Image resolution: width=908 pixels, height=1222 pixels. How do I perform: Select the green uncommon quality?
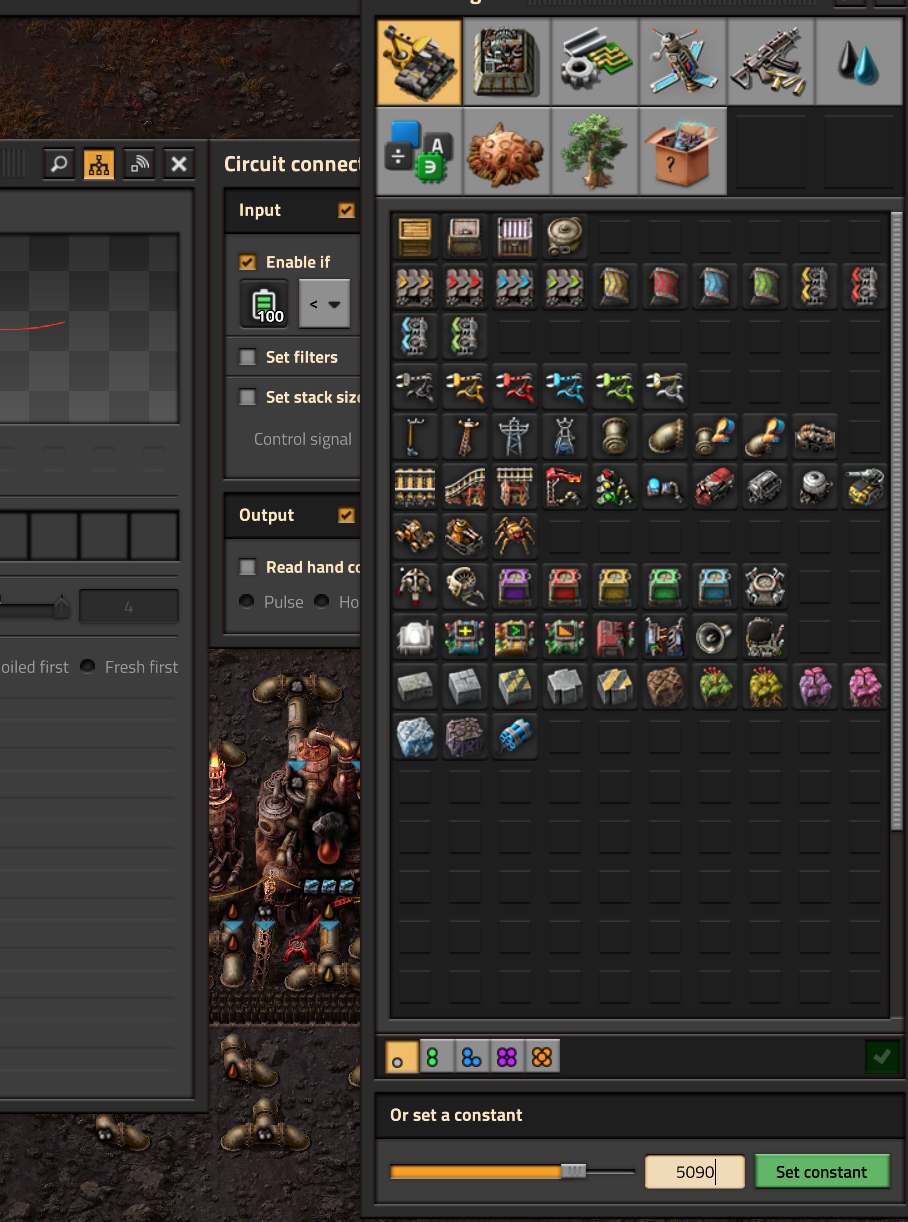[435, 1056]
